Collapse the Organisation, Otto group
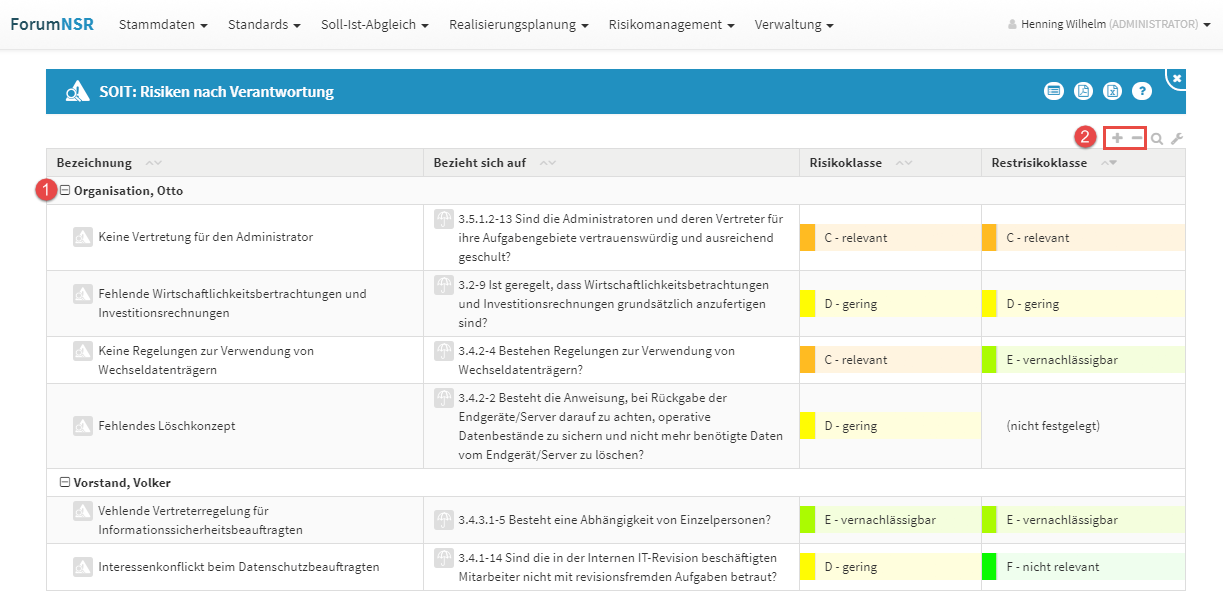Image resolution: width=1223 pixels, height=604 pixels. click(x=65, y=191)
